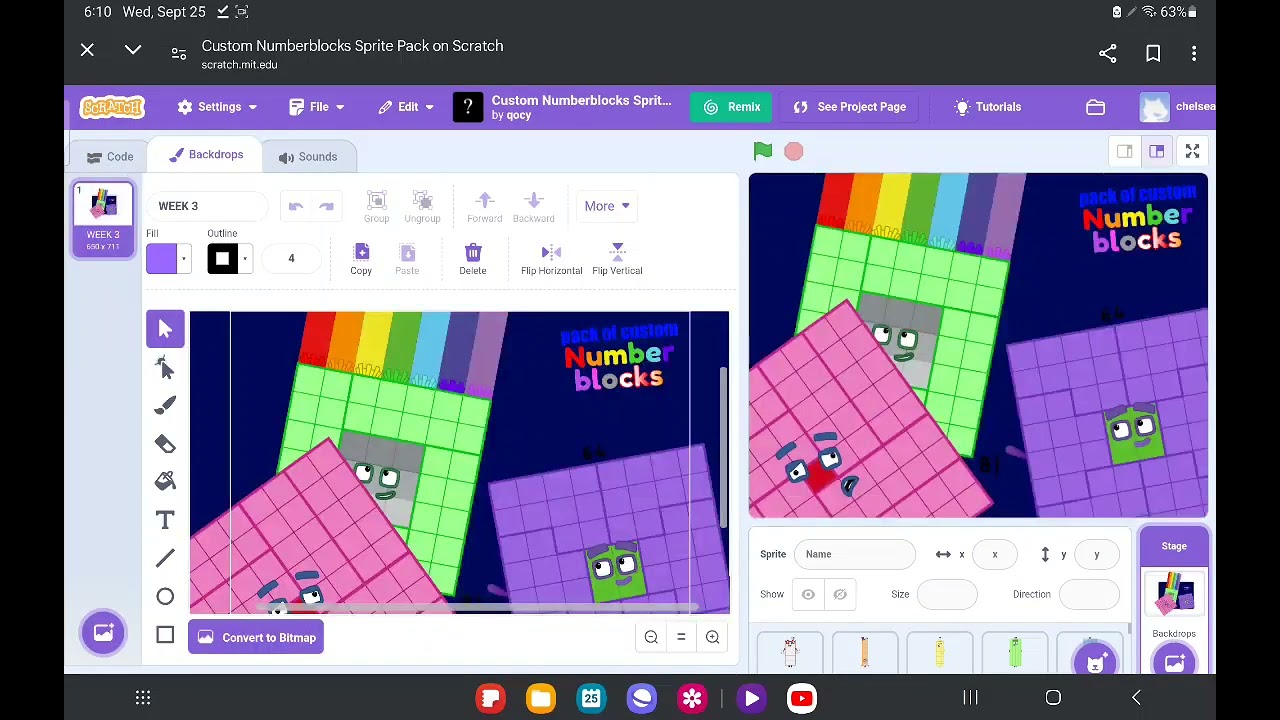The image size is (1280, 720).
Task: Enter full screen stage mode
Action: 1192,151
